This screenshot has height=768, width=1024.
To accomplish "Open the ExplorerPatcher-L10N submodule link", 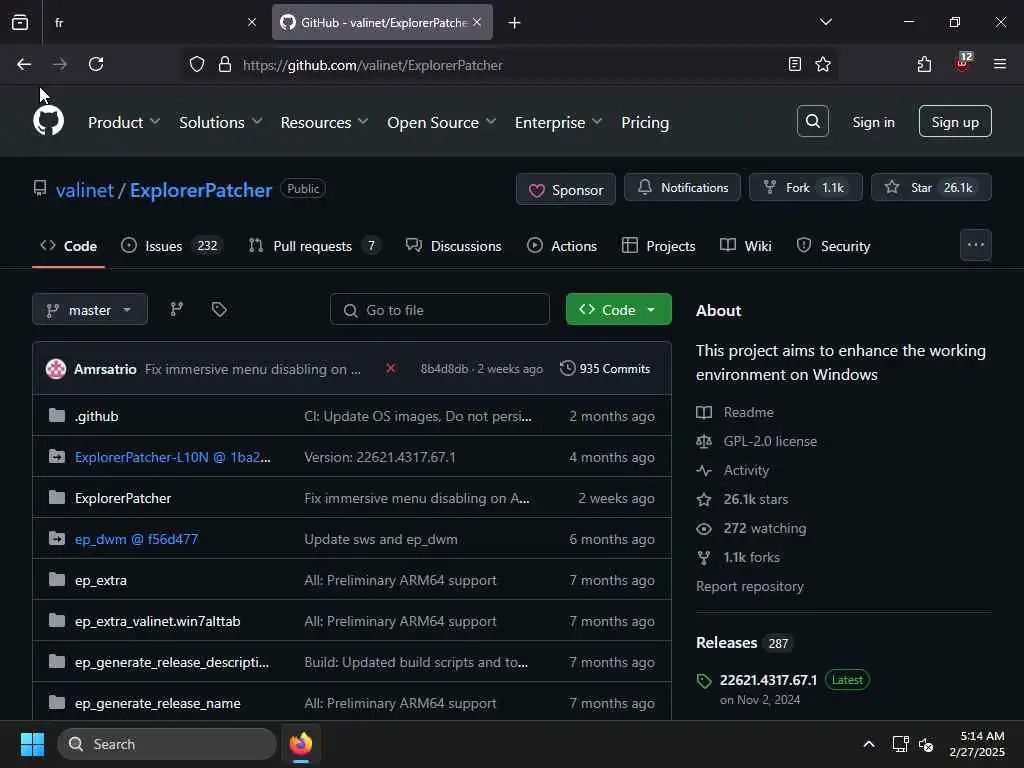I will (x=172, y=457).
